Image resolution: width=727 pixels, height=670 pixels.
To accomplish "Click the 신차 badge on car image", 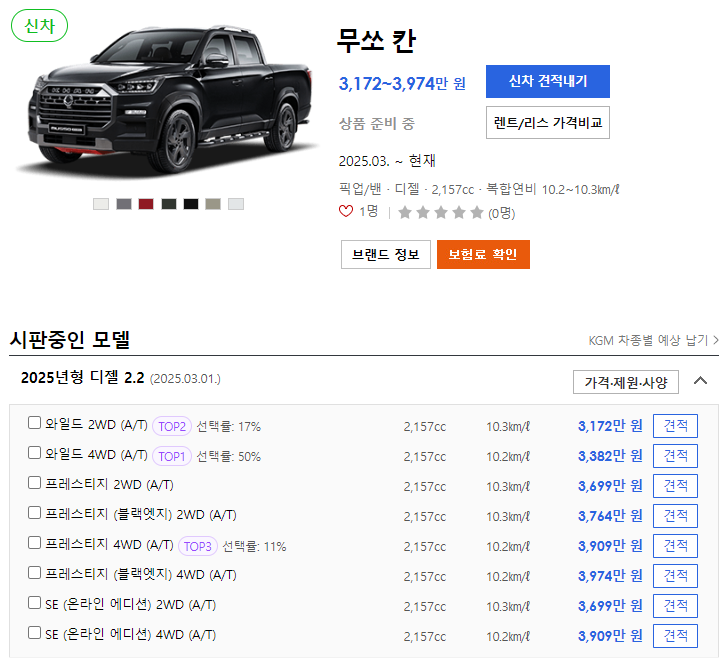I will [x=39, y=26].
